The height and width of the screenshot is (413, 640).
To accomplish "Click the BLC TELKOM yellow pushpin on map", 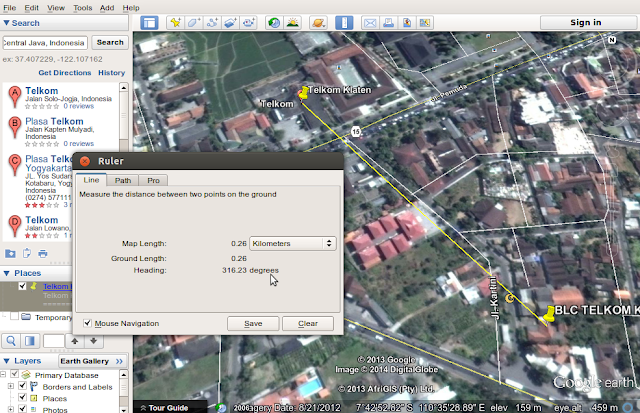I will point(549,314).
